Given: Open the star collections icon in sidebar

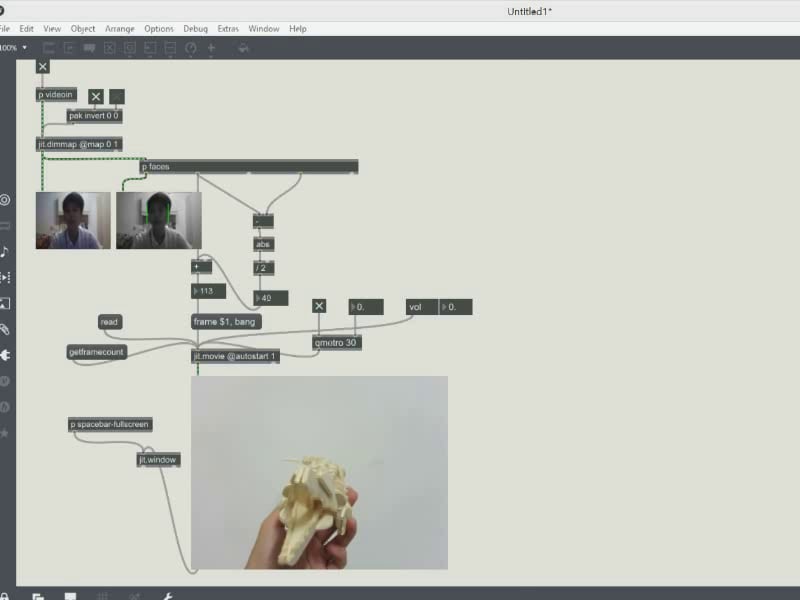Looking at the screenshot, I should tap(5, 433).
